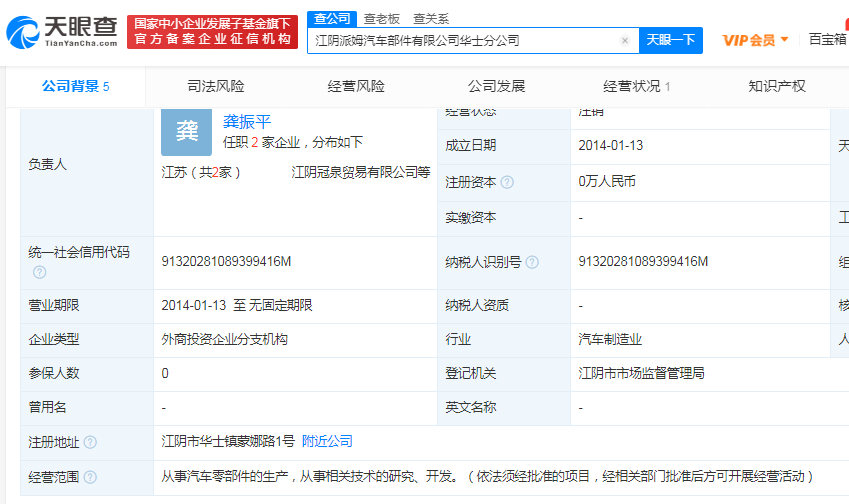Switch to the 查关系 search tab
The height and width of the screenshot is (504, 849).
coord(431,19)
